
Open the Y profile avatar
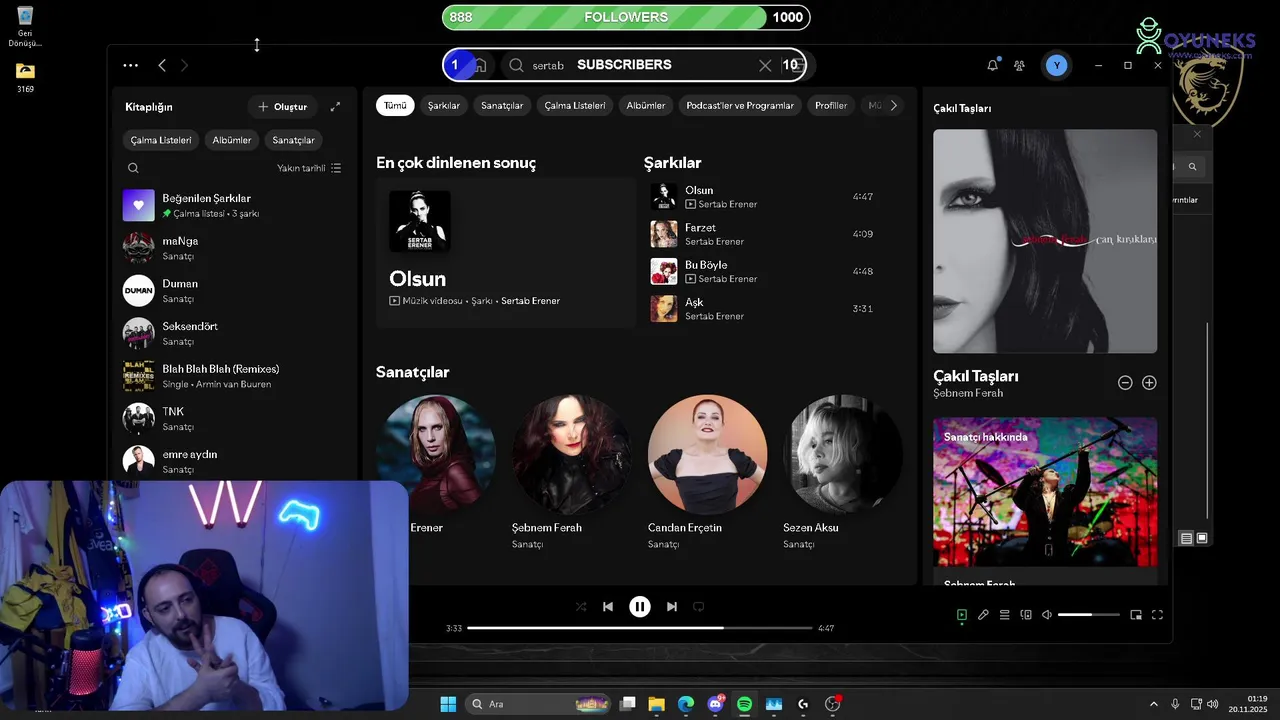coord(1057,65)
